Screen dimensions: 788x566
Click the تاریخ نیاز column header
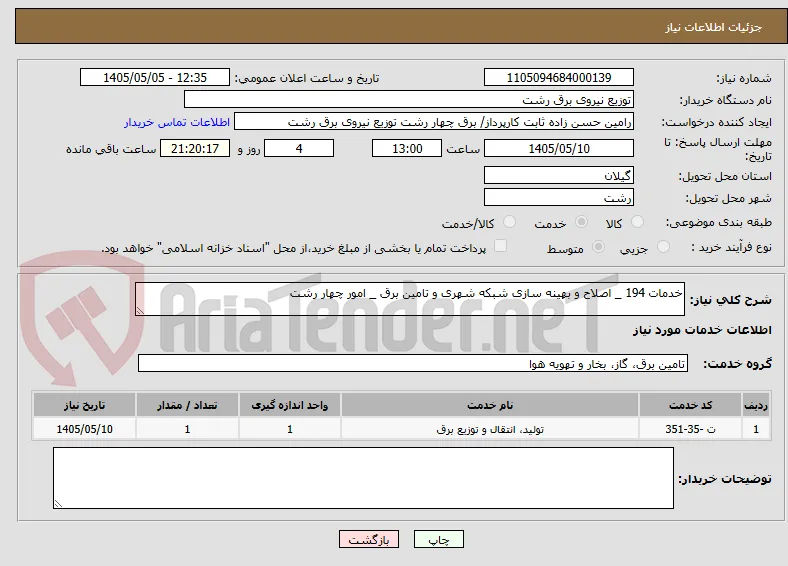(84, 405)
